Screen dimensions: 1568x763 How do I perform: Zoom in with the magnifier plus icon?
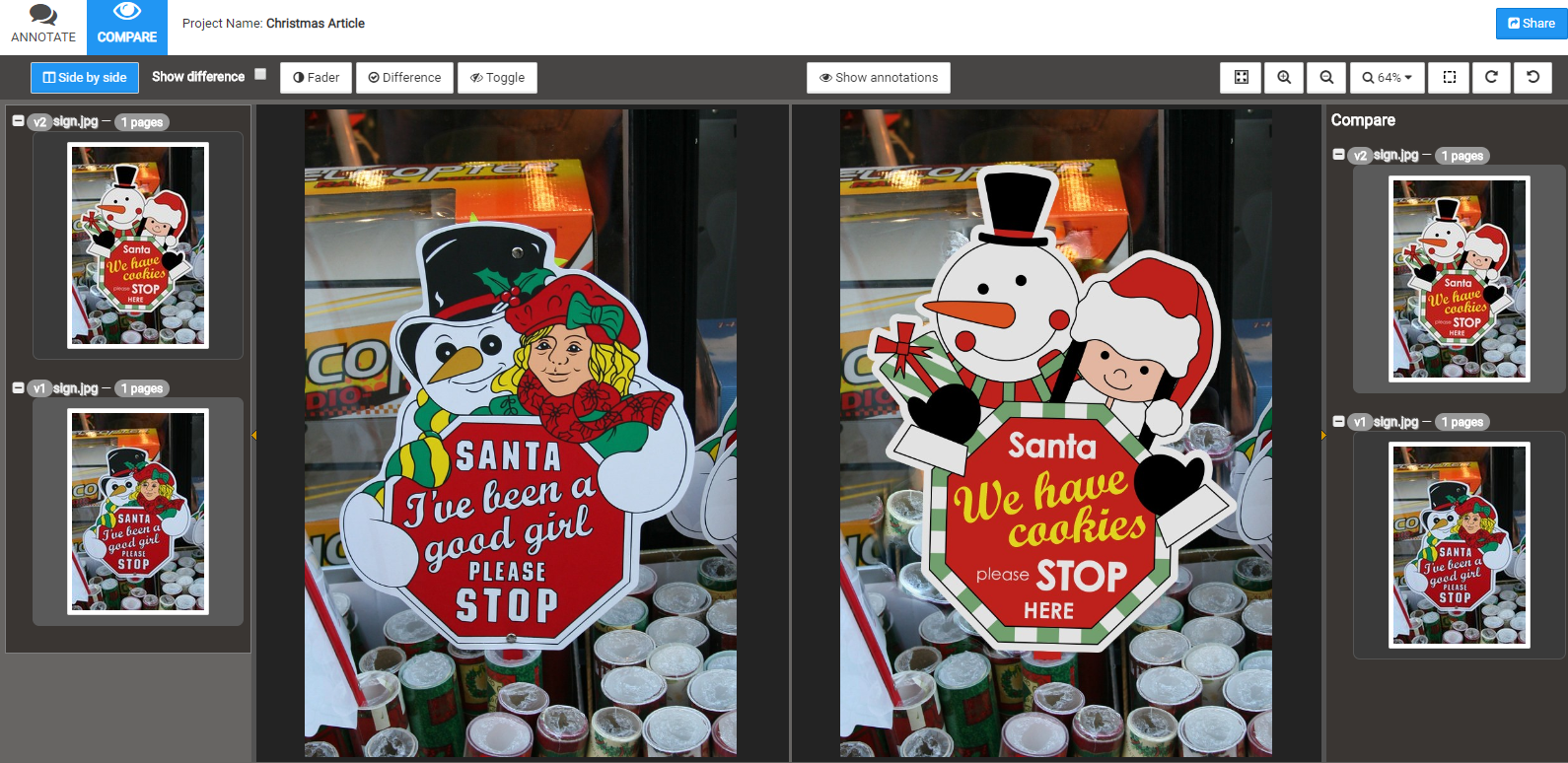tap(1284, 77)
